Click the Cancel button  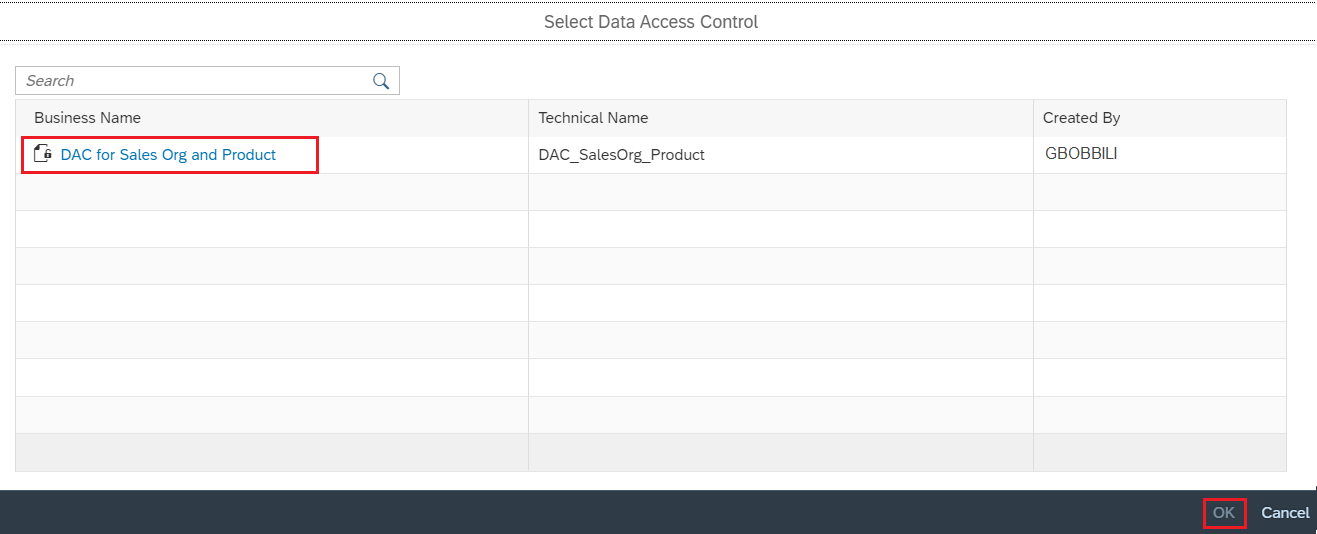coord(1284,513)
